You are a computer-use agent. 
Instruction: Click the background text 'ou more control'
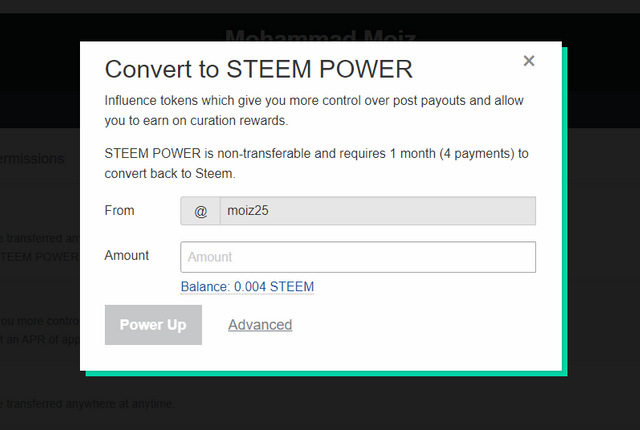40,321
